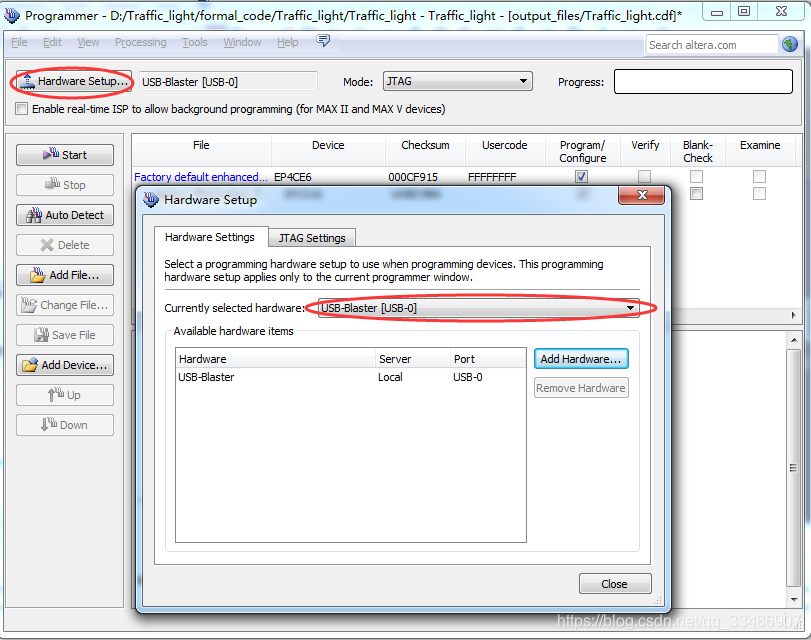Click the vertical scrollbar down arrow in lower pane

(794, 600)
